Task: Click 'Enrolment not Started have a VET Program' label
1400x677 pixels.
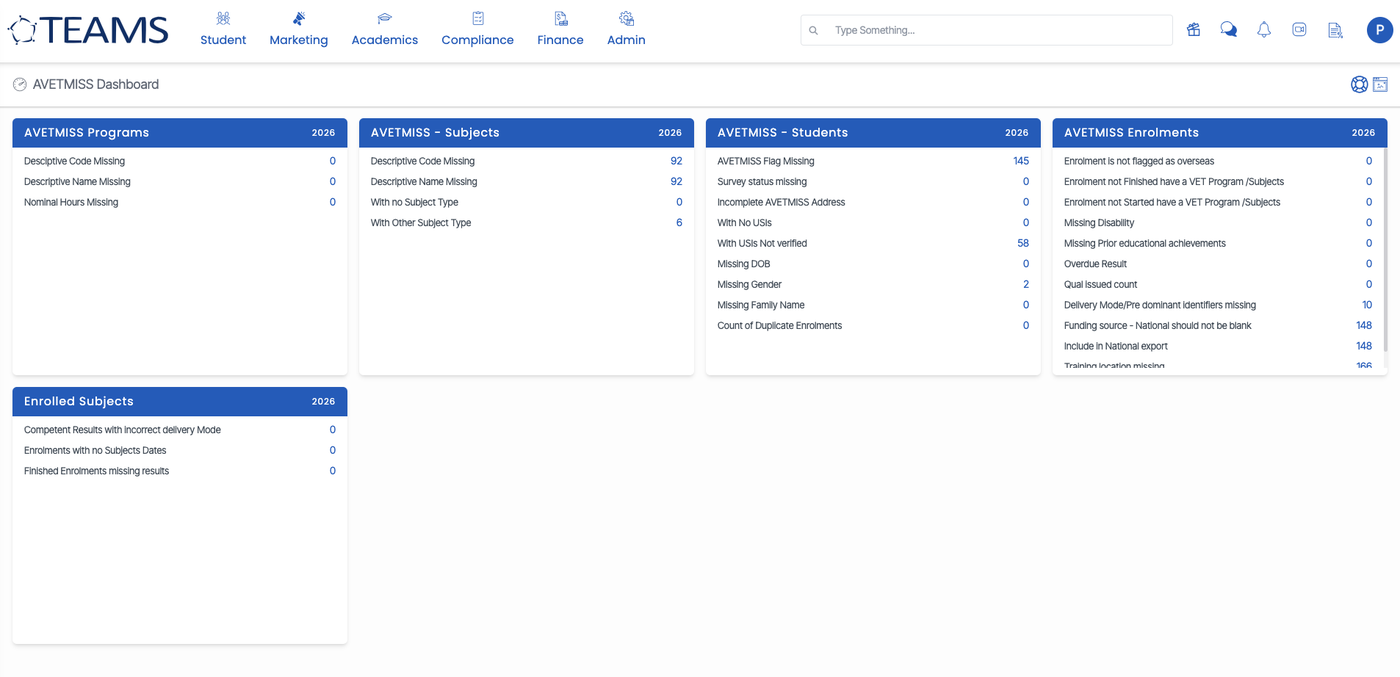Action: [x=1172, y=202]
